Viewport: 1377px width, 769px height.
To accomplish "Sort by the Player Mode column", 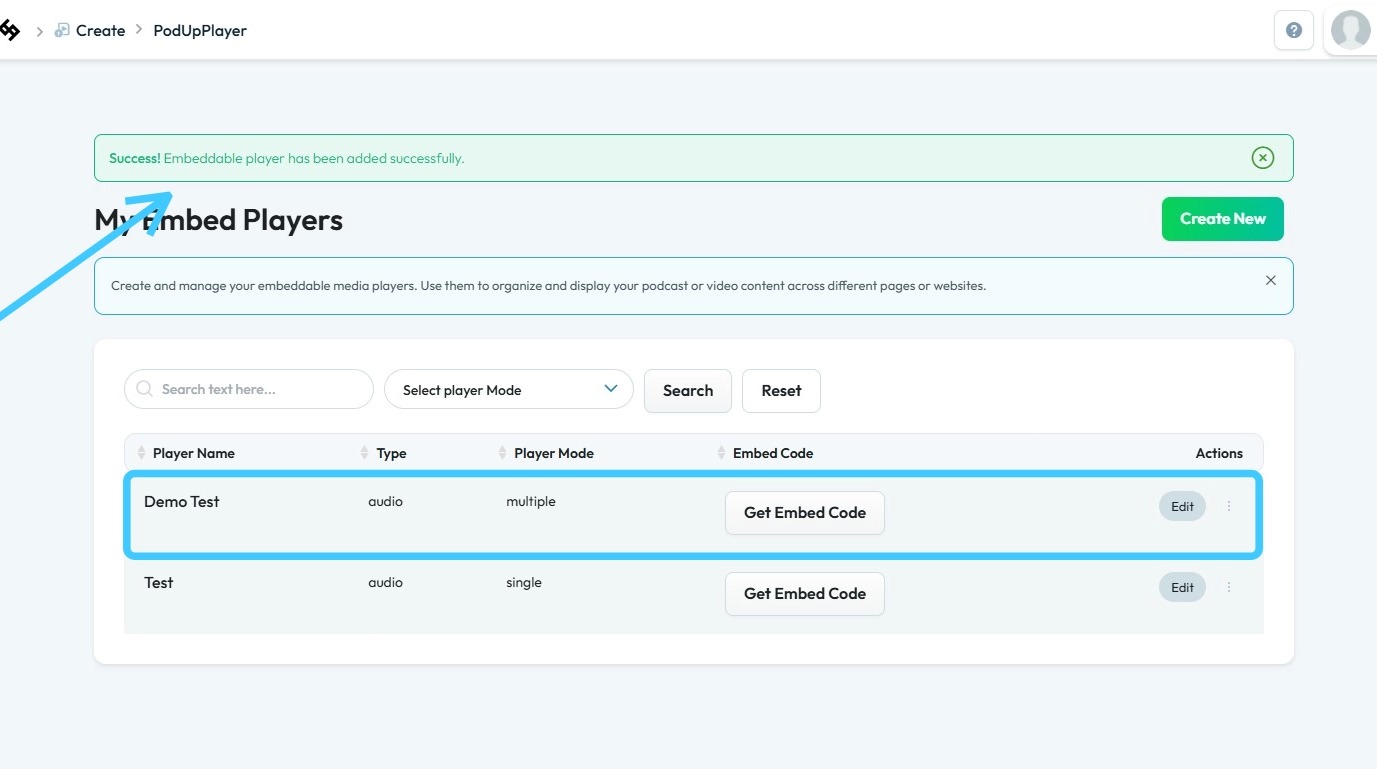I will 553,453.
